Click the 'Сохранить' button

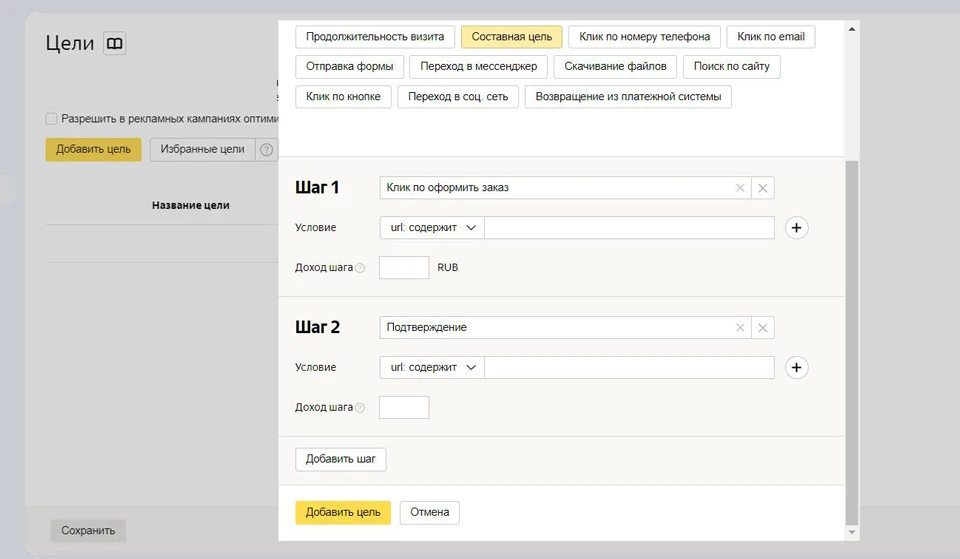click(88, 531)
